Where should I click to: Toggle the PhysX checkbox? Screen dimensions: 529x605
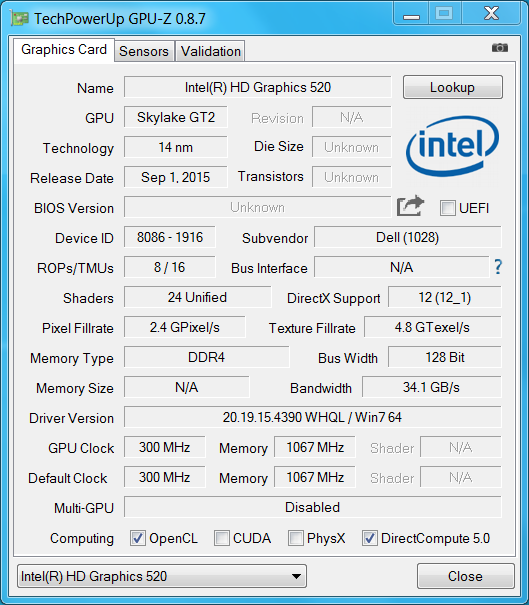coord(296,538)
